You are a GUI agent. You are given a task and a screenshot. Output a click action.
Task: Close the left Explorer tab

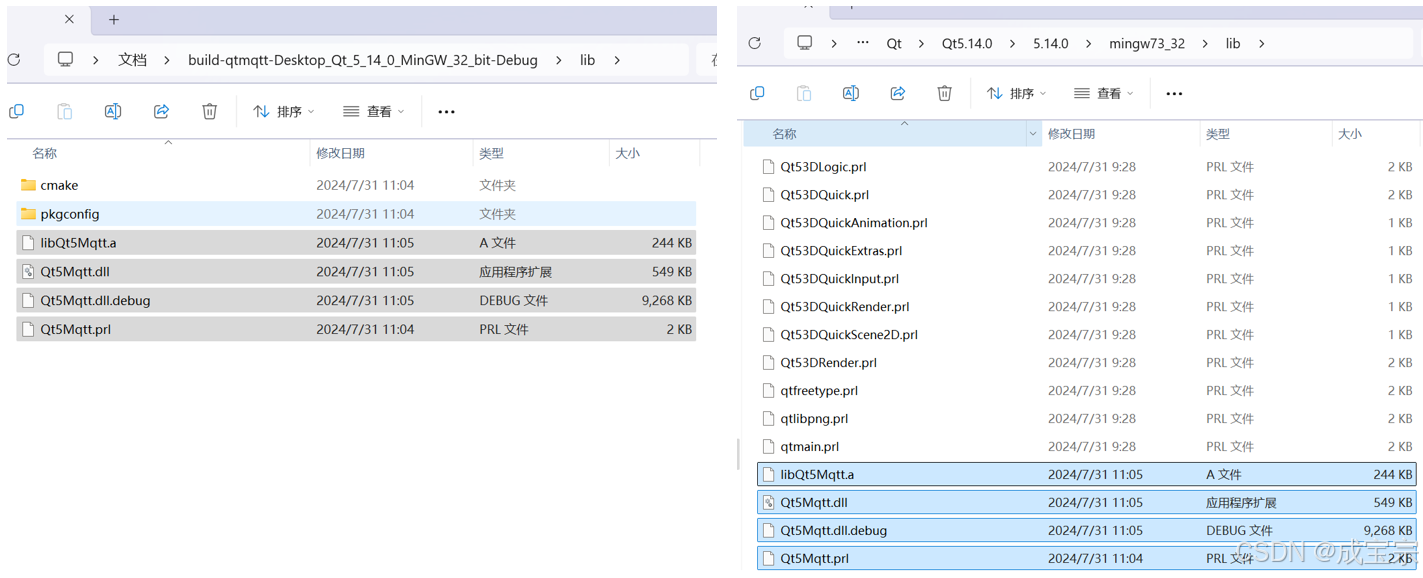tap(69, 19)
